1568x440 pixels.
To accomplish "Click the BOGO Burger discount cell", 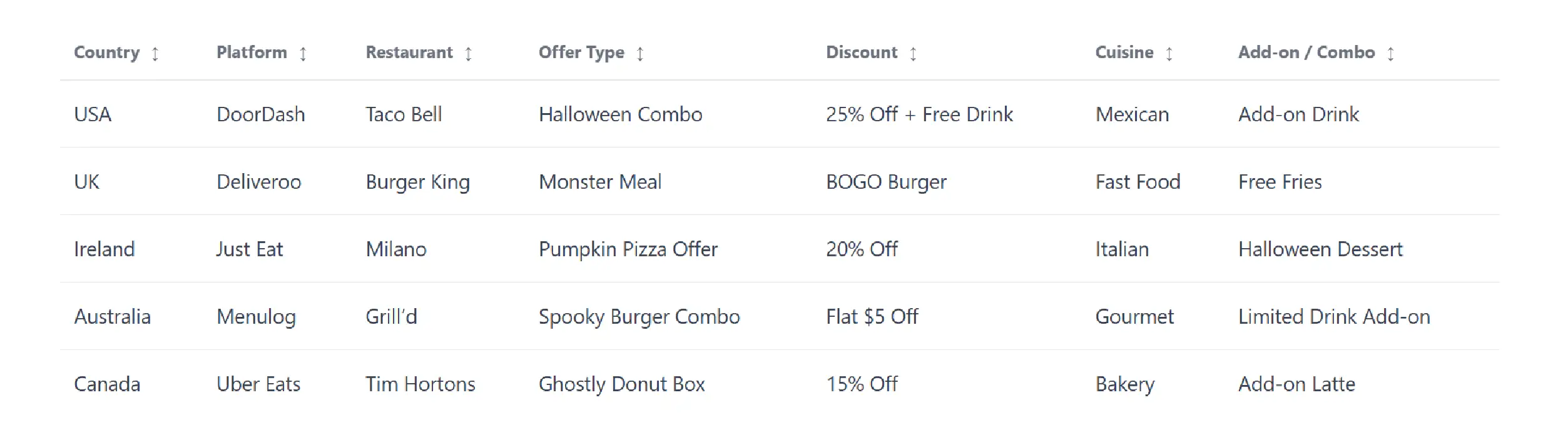I will [x=886, y=182].
